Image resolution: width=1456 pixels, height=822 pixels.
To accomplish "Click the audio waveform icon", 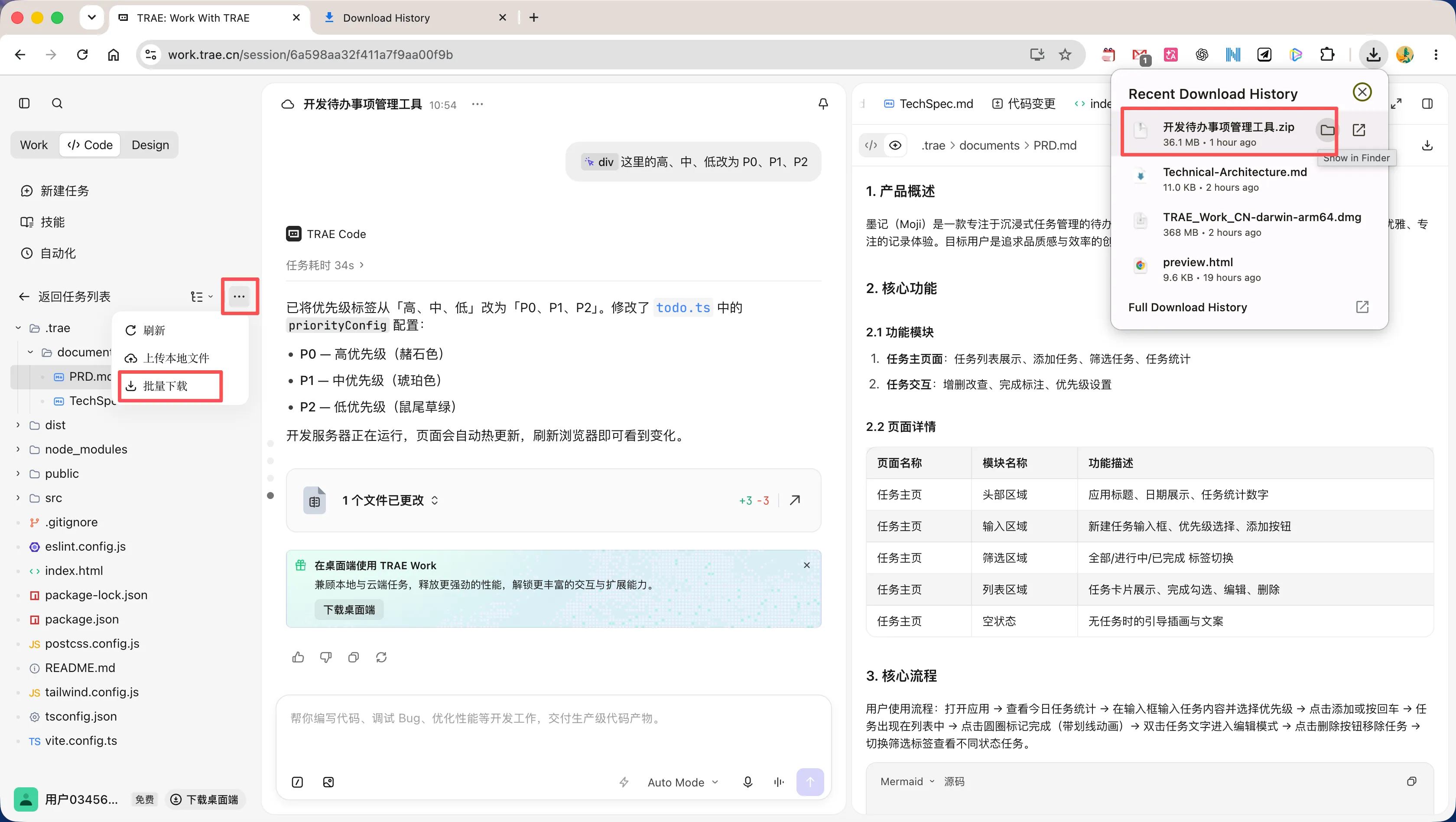I will point(779,783).
